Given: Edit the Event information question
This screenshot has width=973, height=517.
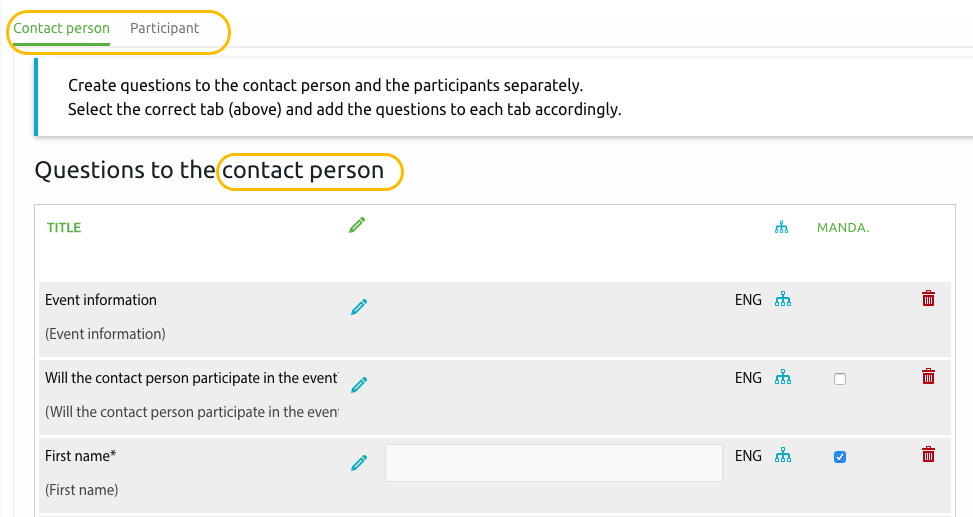Looking at the screenshot, I should [x=359, y=307].
